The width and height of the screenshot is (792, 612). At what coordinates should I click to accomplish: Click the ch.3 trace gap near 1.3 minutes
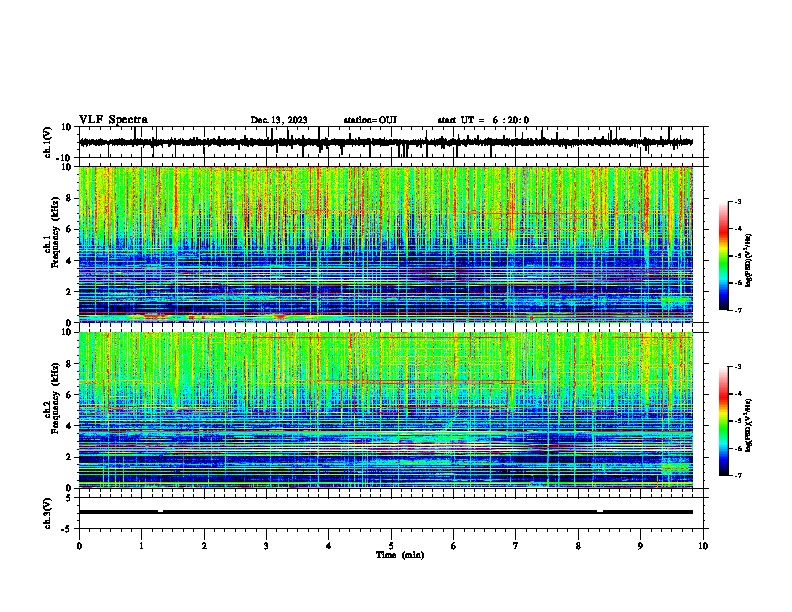click(x=160, y=511)
